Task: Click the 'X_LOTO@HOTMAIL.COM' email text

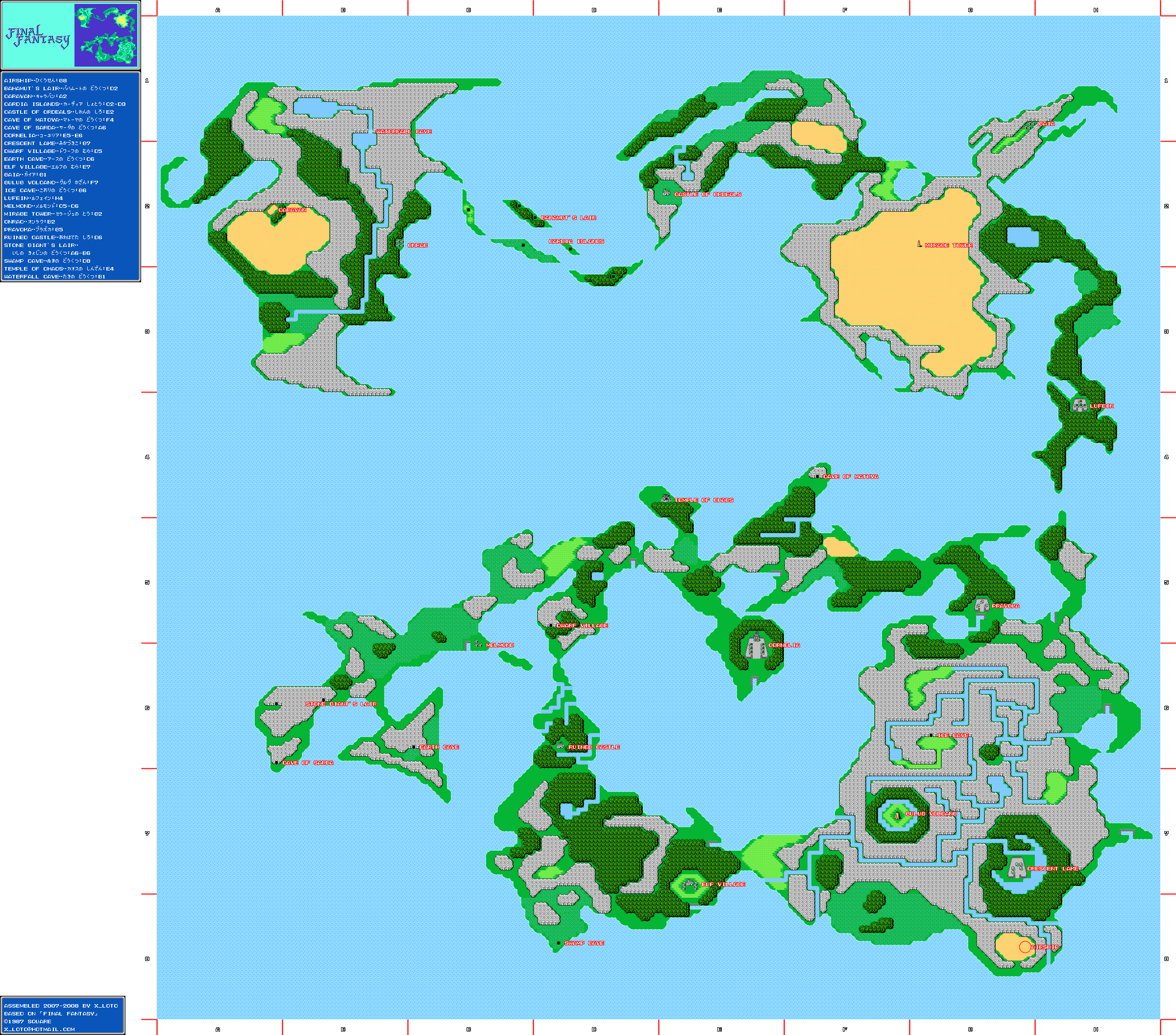Action: click(39, 1029)
